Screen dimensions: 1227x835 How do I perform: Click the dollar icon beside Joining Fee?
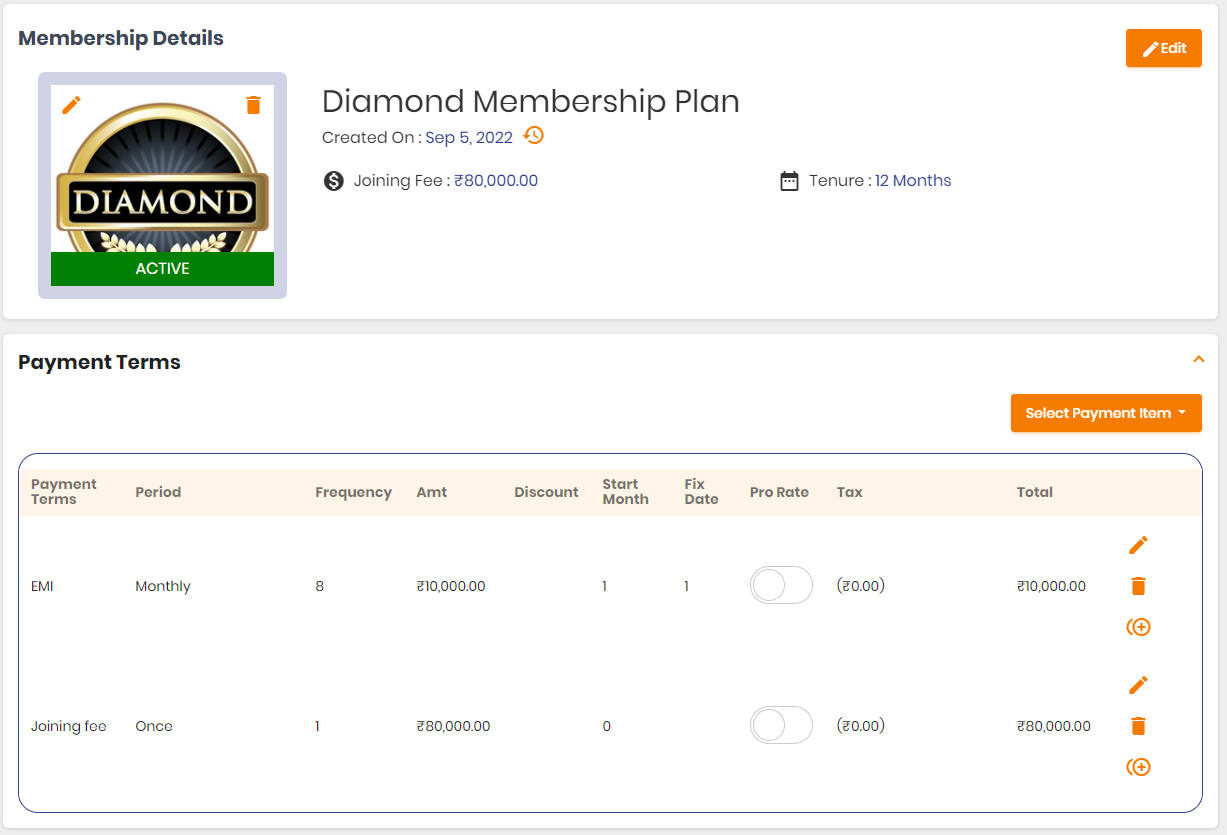click(x=334, y=181)
